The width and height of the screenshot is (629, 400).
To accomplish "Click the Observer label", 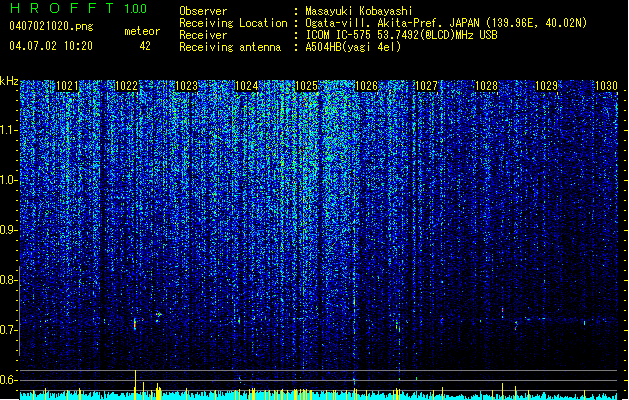I will click(203, 11).
